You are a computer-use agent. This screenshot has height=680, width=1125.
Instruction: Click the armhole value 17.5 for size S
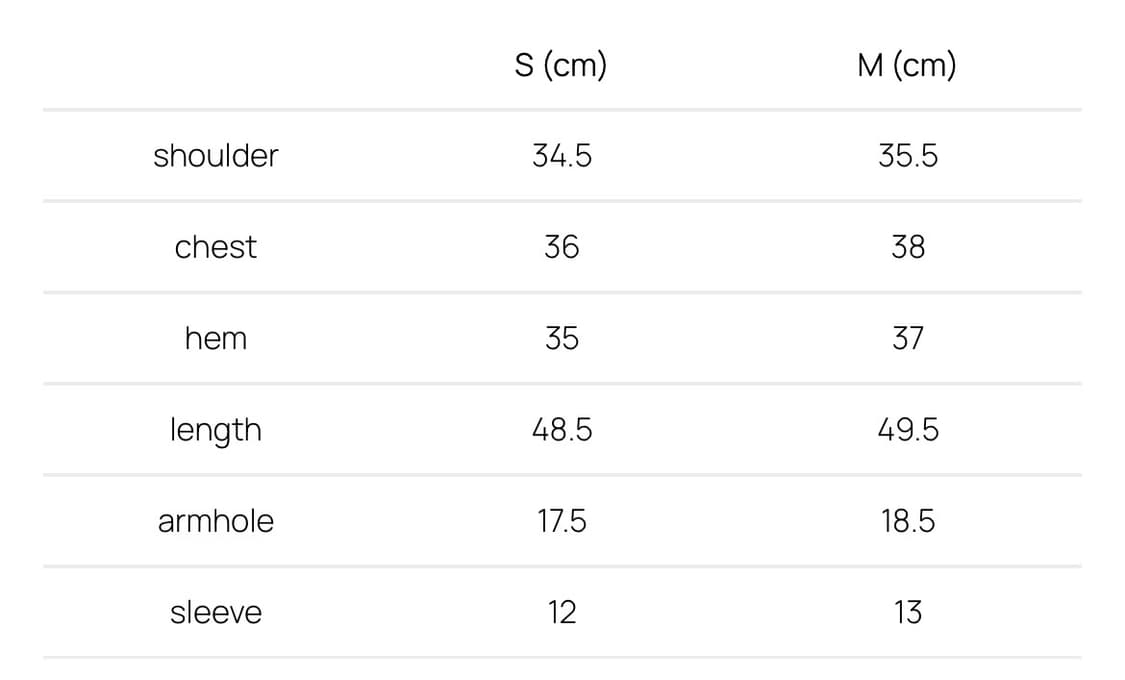coord(562,522)
